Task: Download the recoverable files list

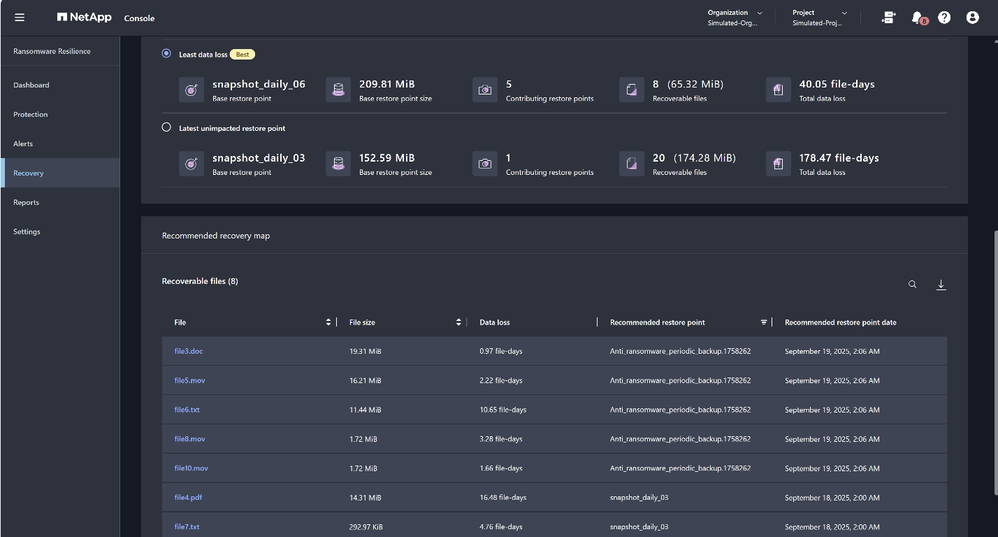Action: pos(940,285)
